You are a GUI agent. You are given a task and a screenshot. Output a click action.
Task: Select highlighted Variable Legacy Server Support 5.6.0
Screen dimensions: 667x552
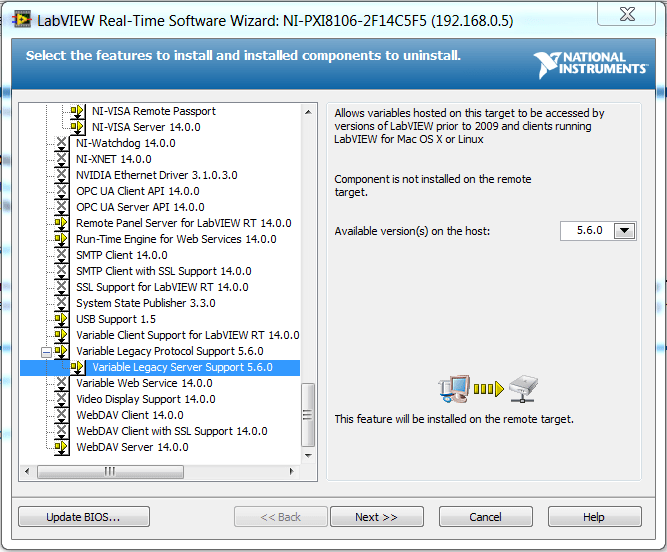[x=182, y=367]
